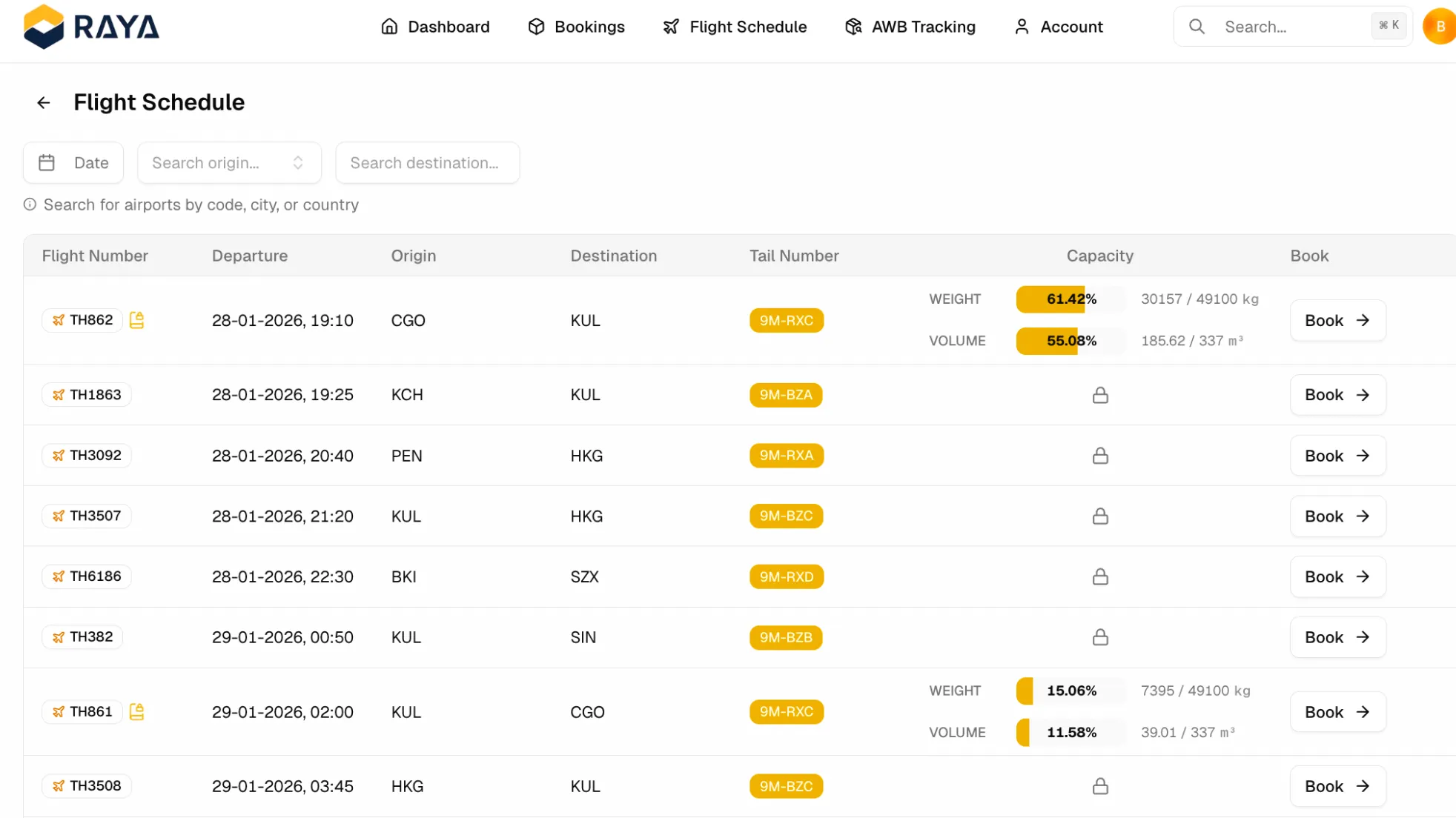Book flight TH6186 to SZX
The height and width of the screenshot is (818, 1456).
coord(1337,576)
